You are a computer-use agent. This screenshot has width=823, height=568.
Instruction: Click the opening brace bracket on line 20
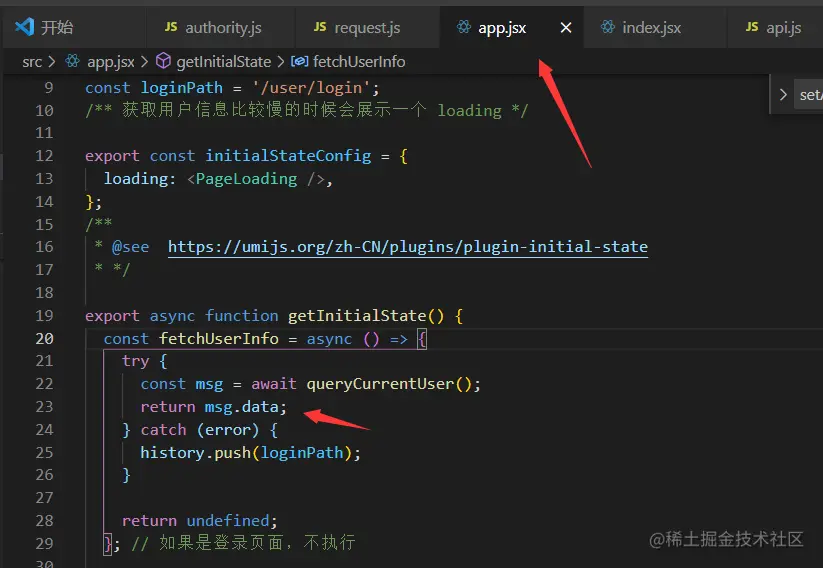click(x=421, y=339)
